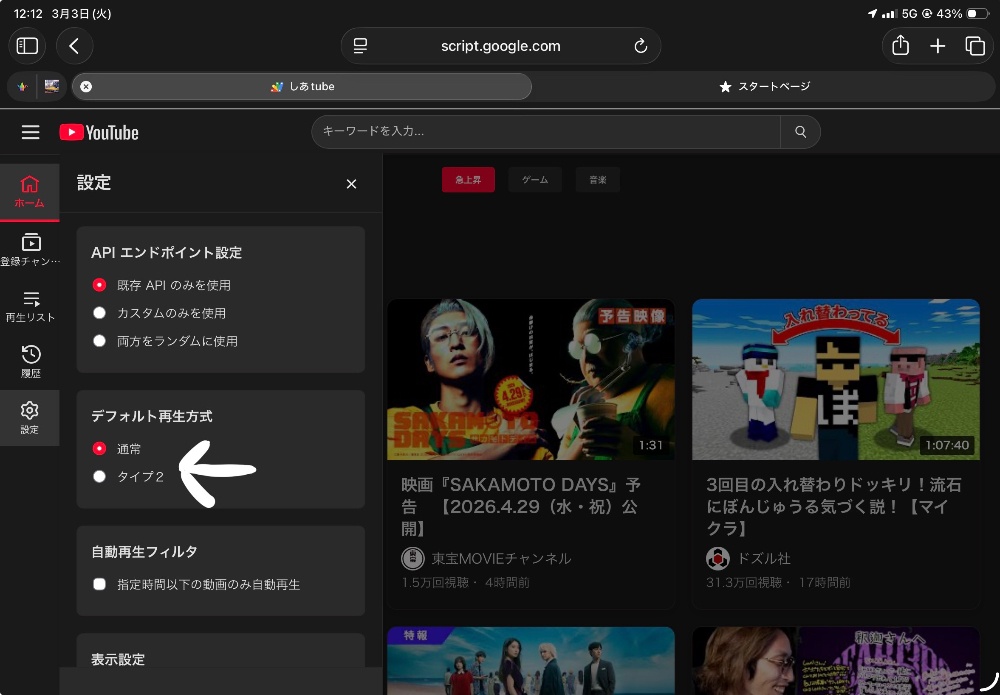The width and height of the screenshot is (1000, 695).
Task: Enable 指定時間以下の動画のみ自動再生 checkbox
Action: tap(99, 584)
